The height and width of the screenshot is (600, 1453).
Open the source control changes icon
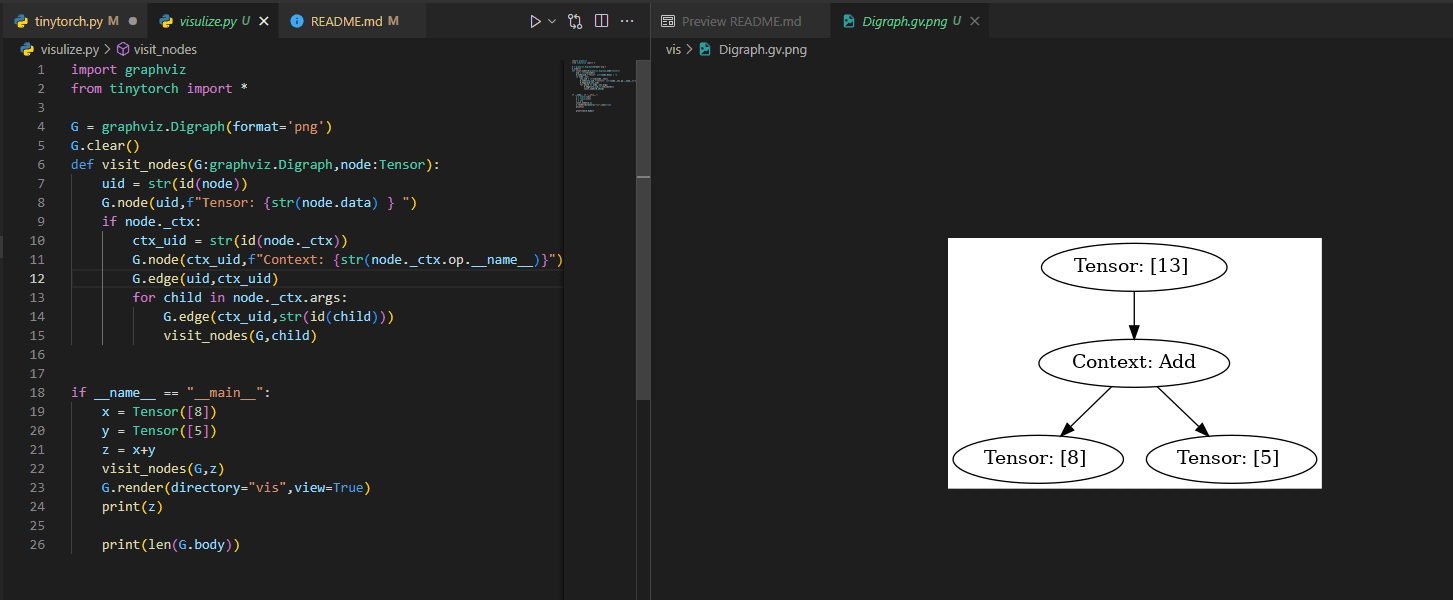click(575, 21)
